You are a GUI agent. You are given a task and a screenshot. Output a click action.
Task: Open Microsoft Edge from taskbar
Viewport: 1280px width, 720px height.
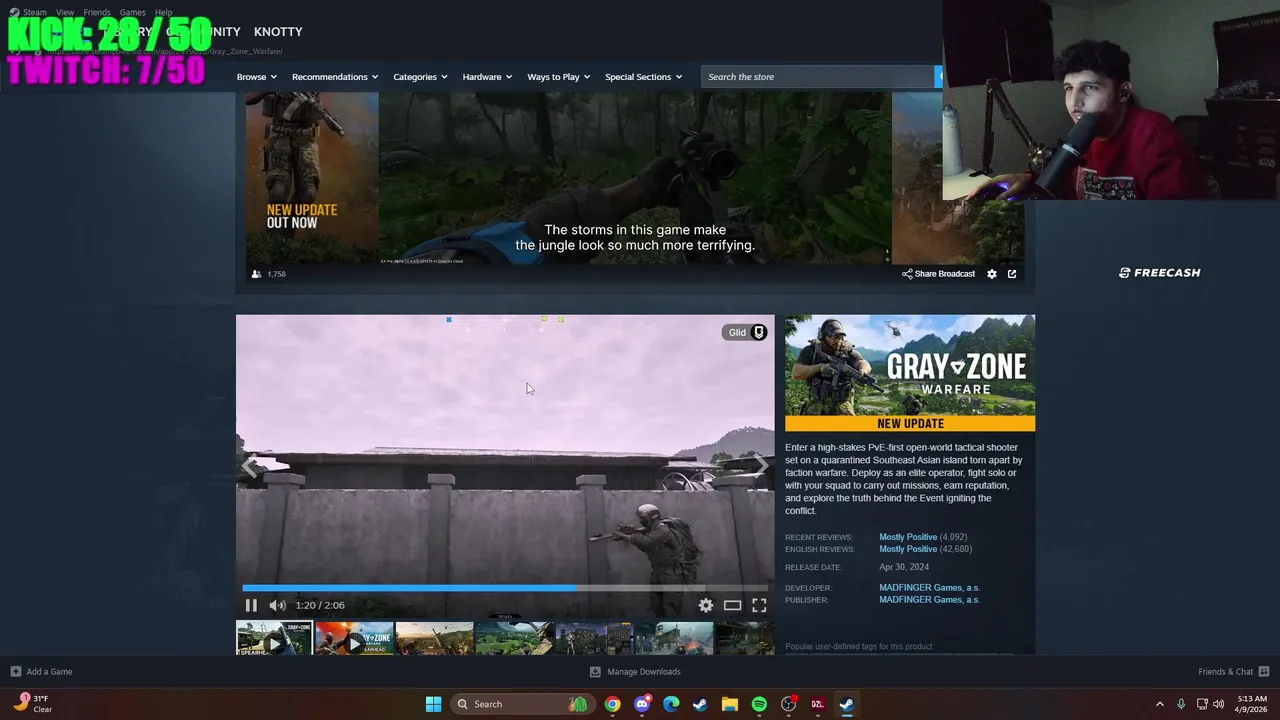coord(671,704)
